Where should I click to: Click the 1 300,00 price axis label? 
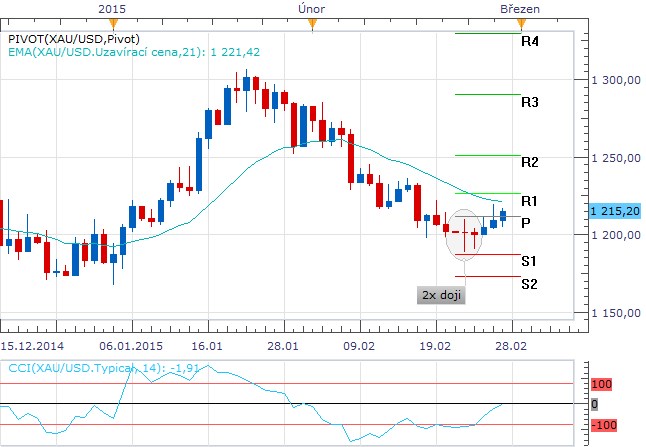click(615, 81)
